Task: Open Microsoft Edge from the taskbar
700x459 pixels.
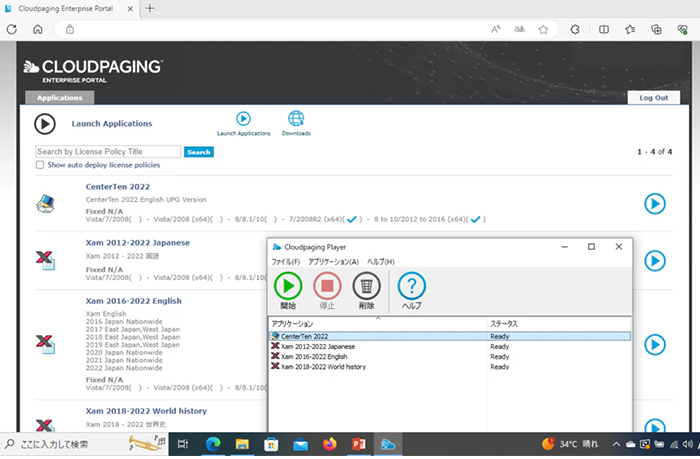Action: 213,444
